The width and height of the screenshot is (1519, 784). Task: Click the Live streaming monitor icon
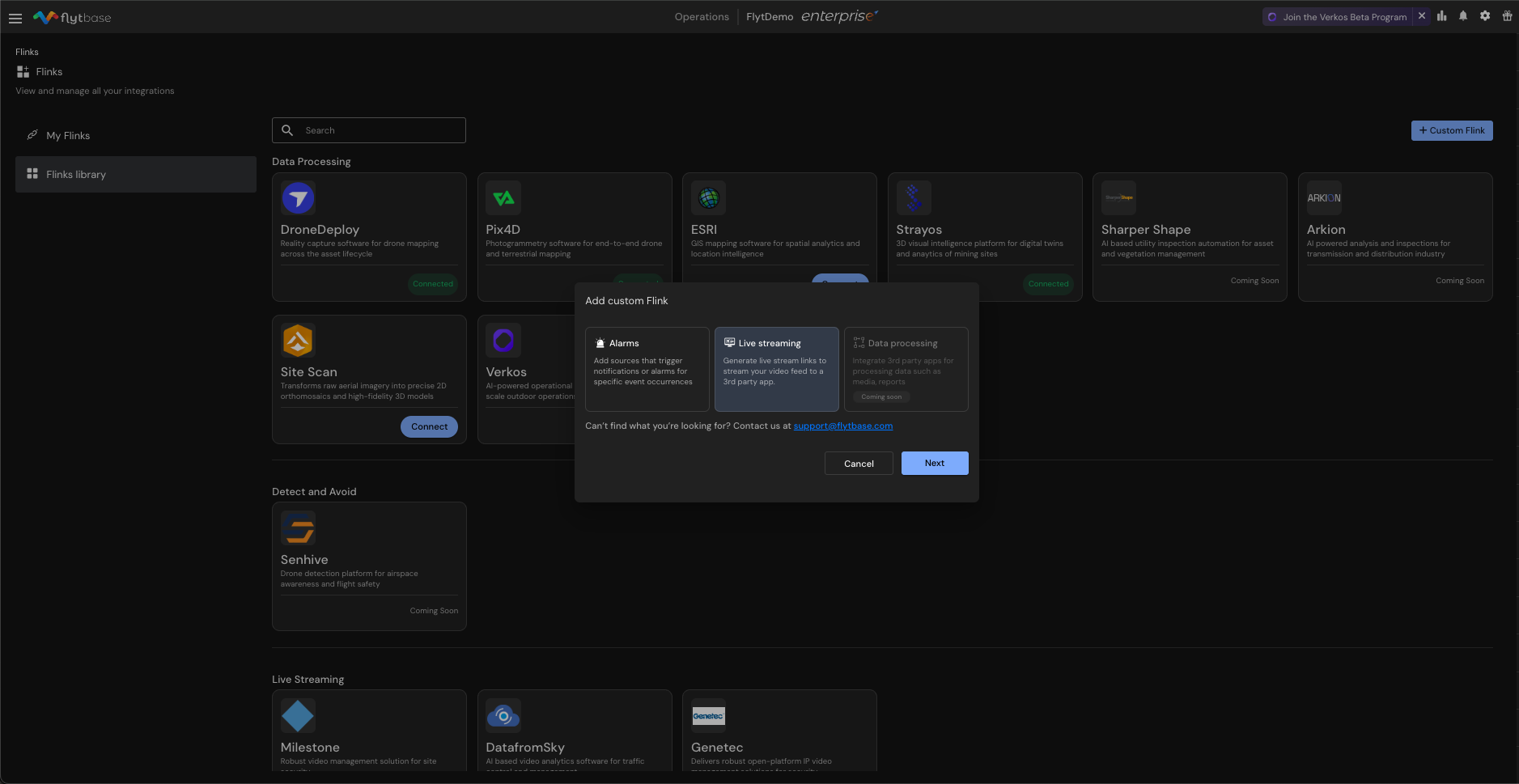click(x=729, y=342)
